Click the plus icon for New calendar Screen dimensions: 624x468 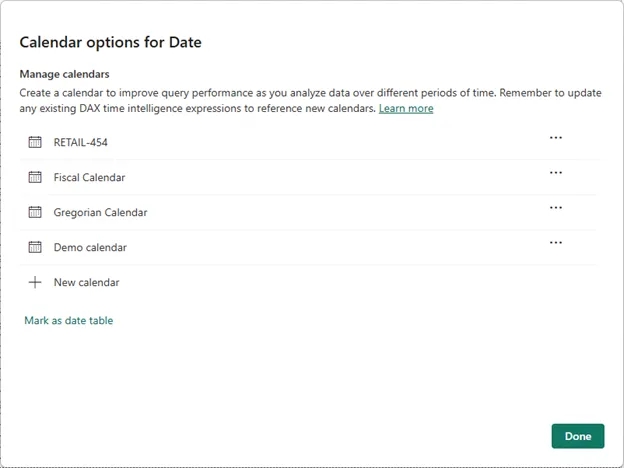point(35,282)
